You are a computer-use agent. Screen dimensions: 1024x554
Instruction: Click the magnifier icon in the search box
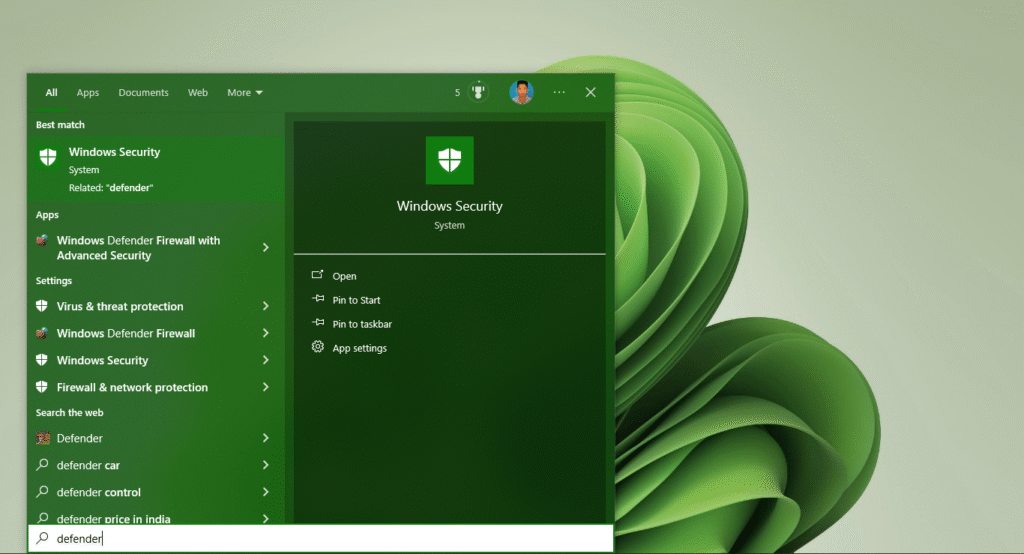(x=42, y=538)
